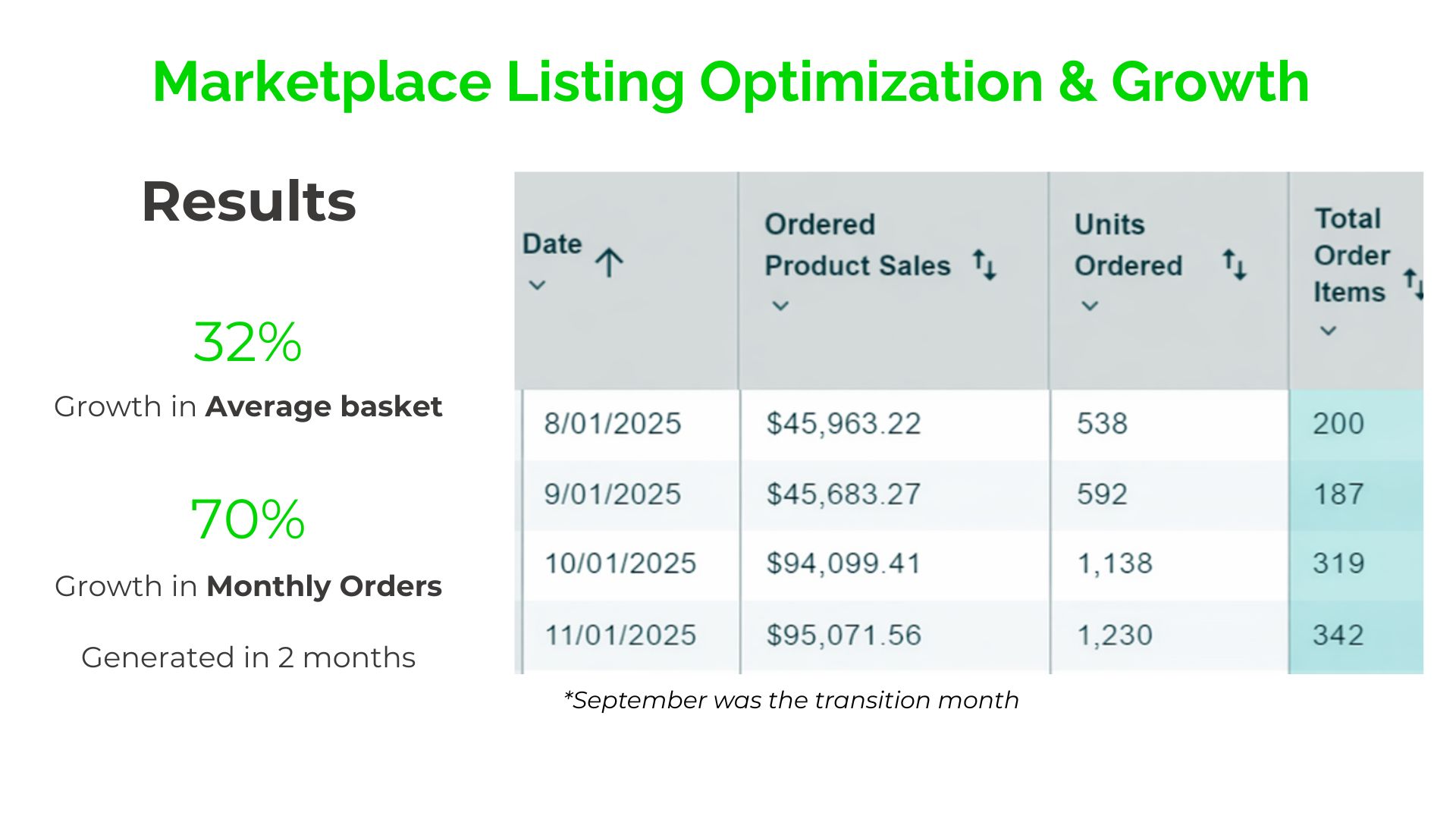Expand the Date column chevron
The width and height of the screenshot is (1456, 819).
[x=537, y=286]
